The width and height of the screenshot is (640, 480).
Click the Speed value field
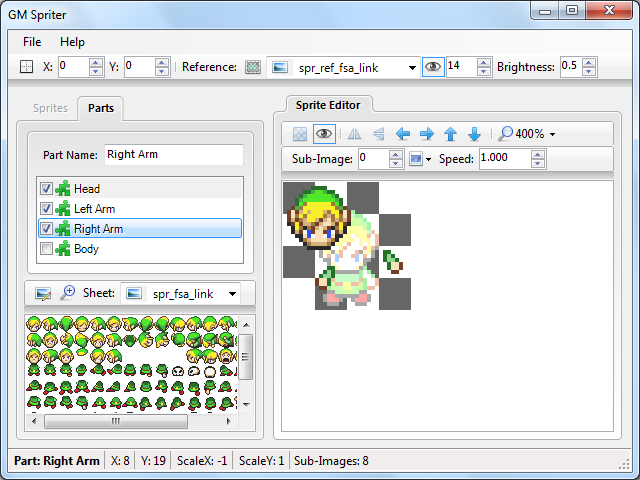[505, 159]
